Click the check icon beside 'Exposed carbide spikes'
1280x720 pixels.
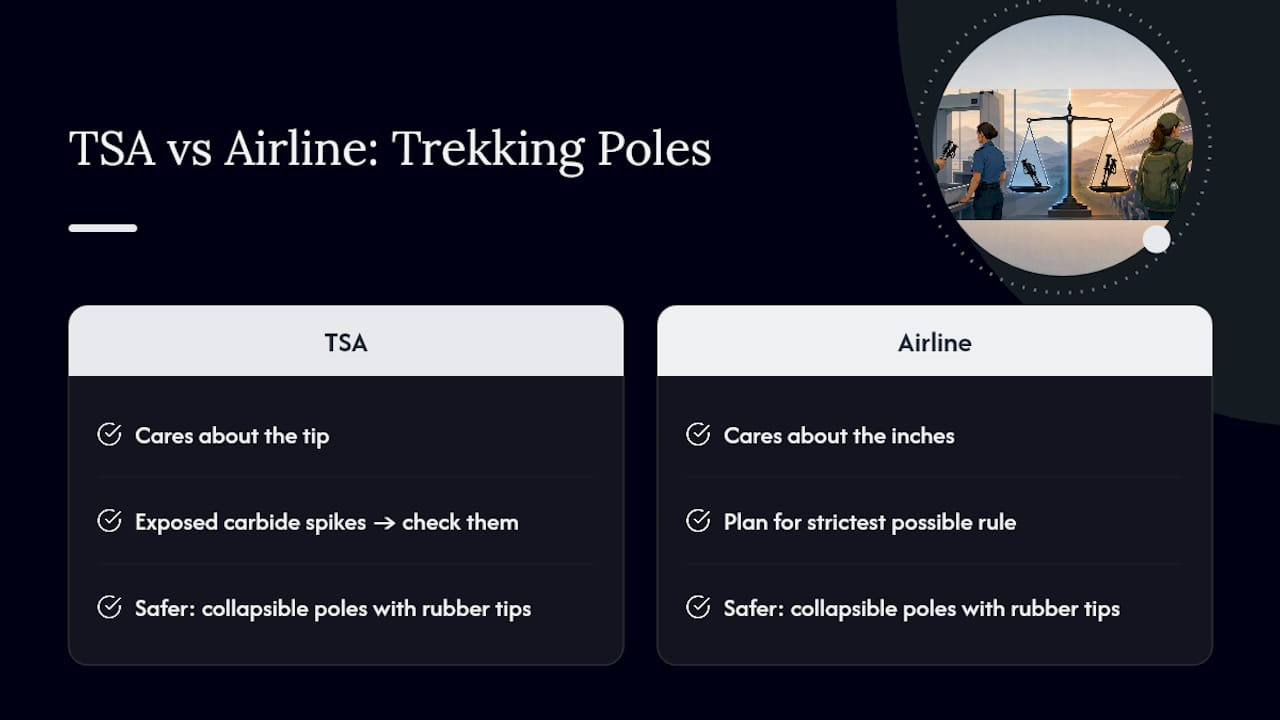coord(109,521)
